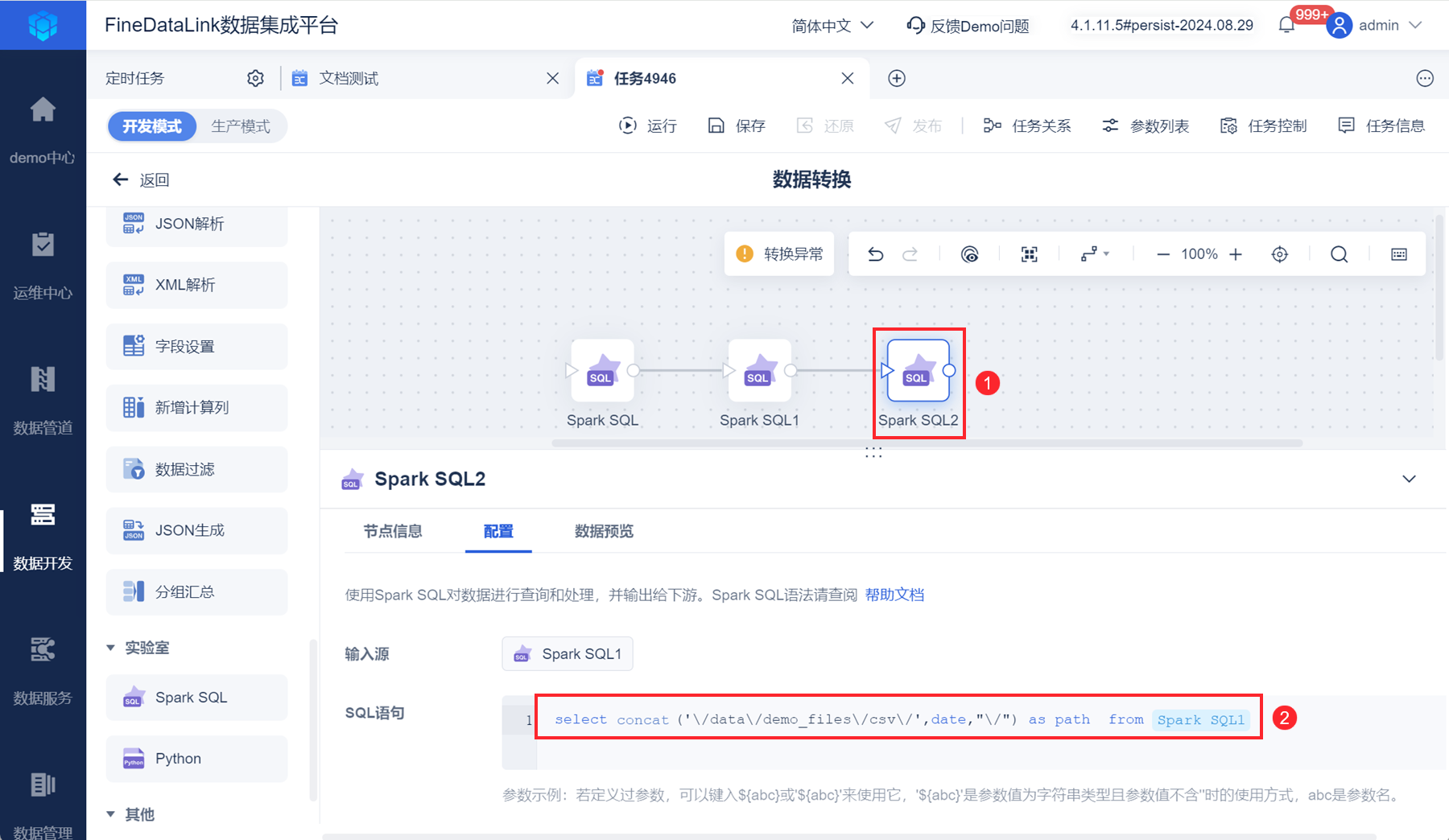Collapse the Spark SQL2 settings panel
This screenshot has width=1449, height=840.
tap(1409, 479)
